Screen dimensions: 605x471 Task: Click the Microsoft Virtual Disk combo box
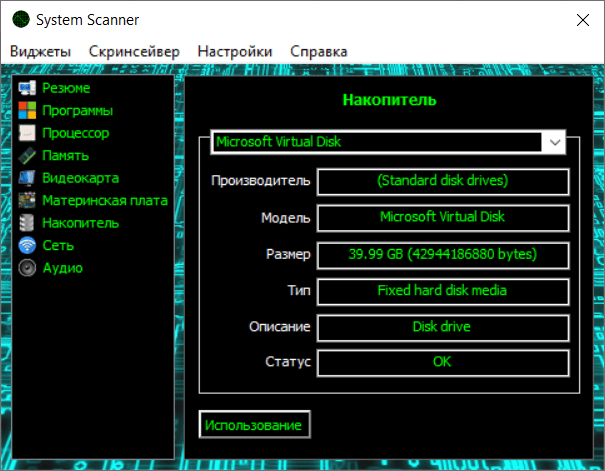[388, 142]
